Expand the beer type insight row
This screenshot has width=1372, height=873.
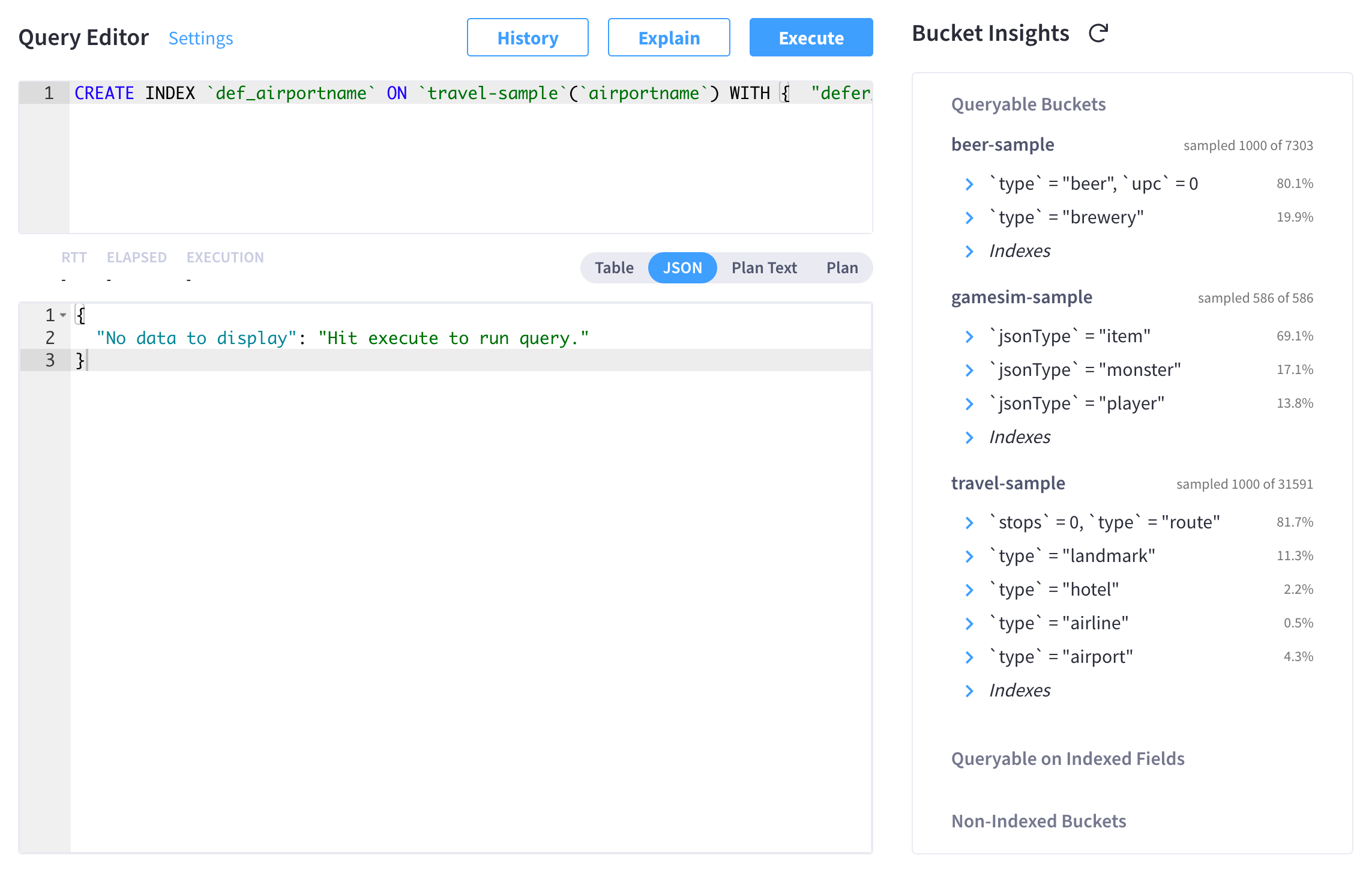(x=969, y=184)
